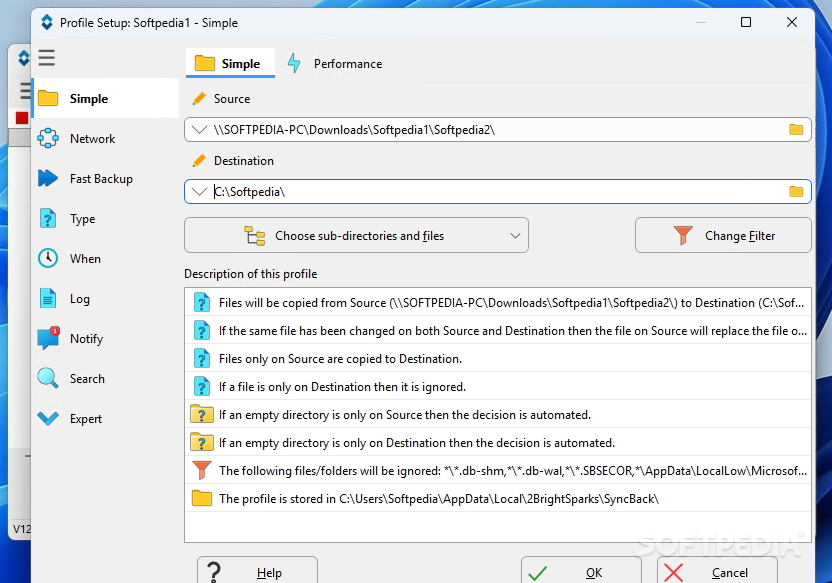832x583 pixels.
Task: Expand the Destination path dropdown arrow
Action: (x=200, y=192)
